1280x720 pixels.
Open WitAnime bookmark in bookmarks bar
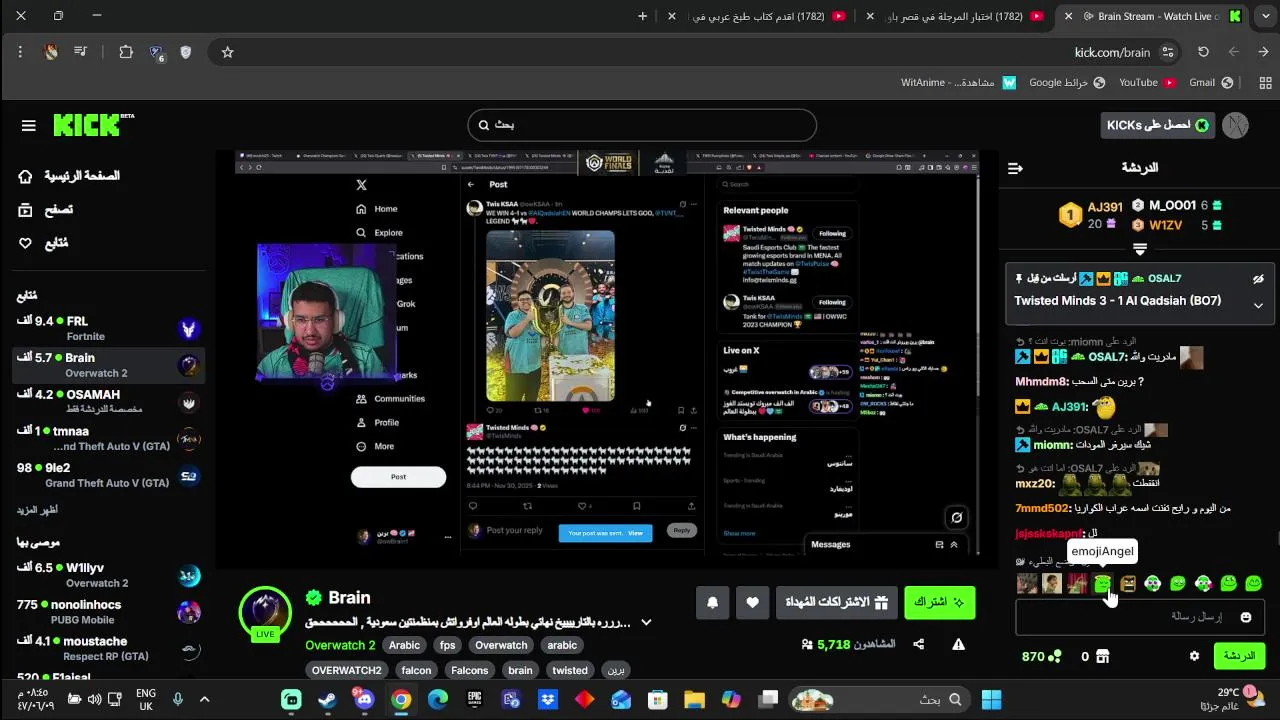[957, 82]
